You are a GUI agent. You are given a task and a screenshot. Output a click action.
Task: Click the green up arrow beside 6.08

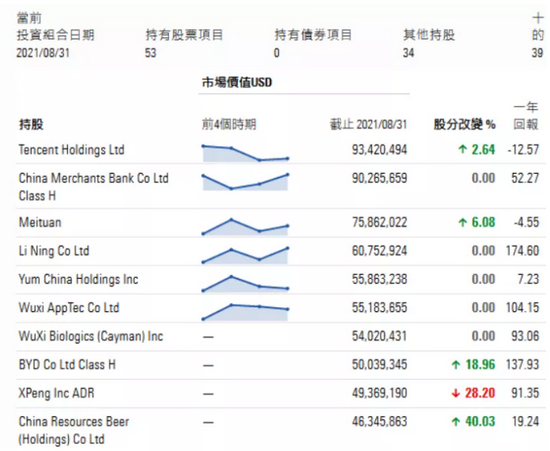click(x=463, y=222)
